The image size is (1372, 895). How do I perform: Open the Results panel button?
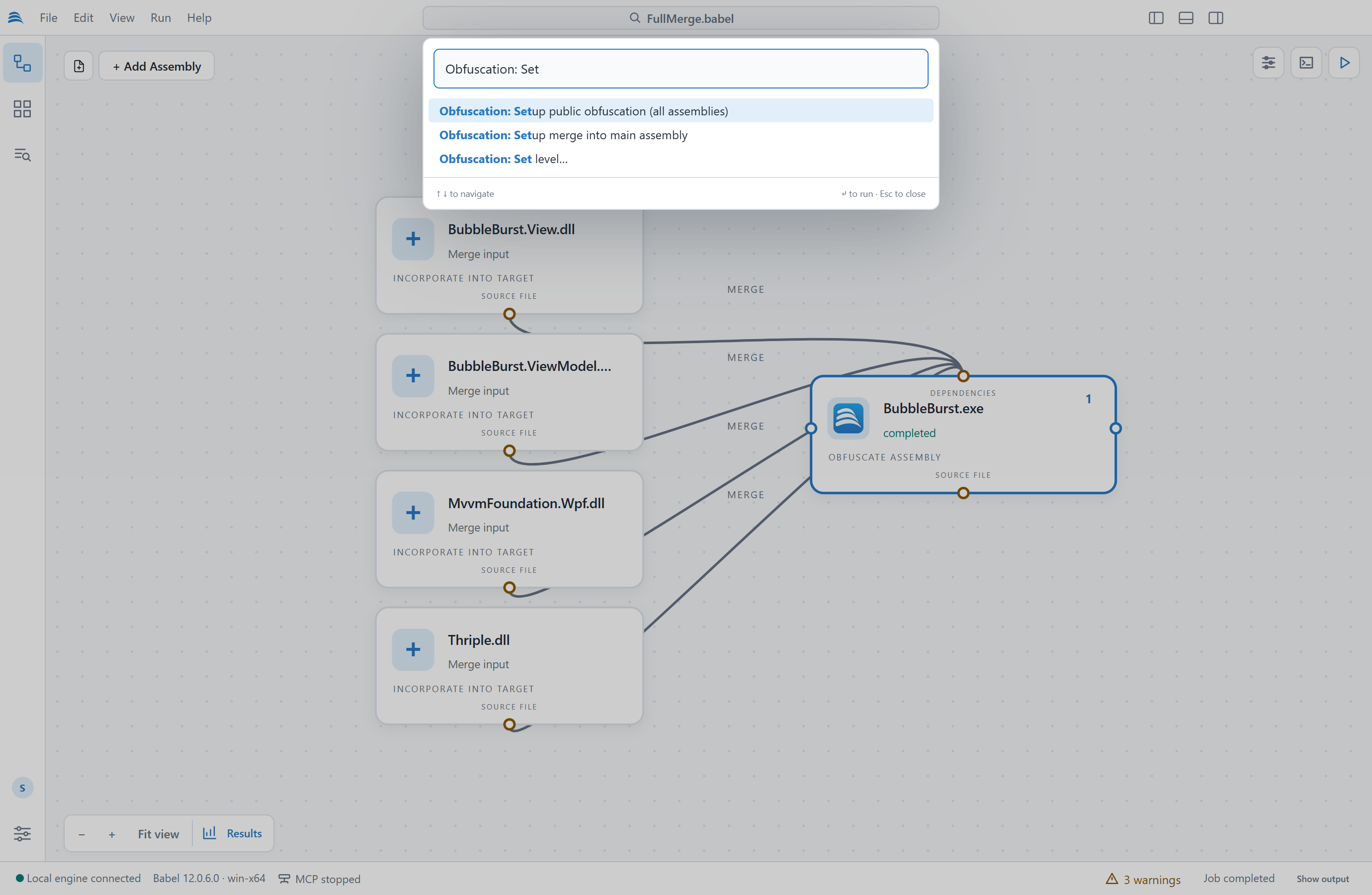(x=232, y=833)
